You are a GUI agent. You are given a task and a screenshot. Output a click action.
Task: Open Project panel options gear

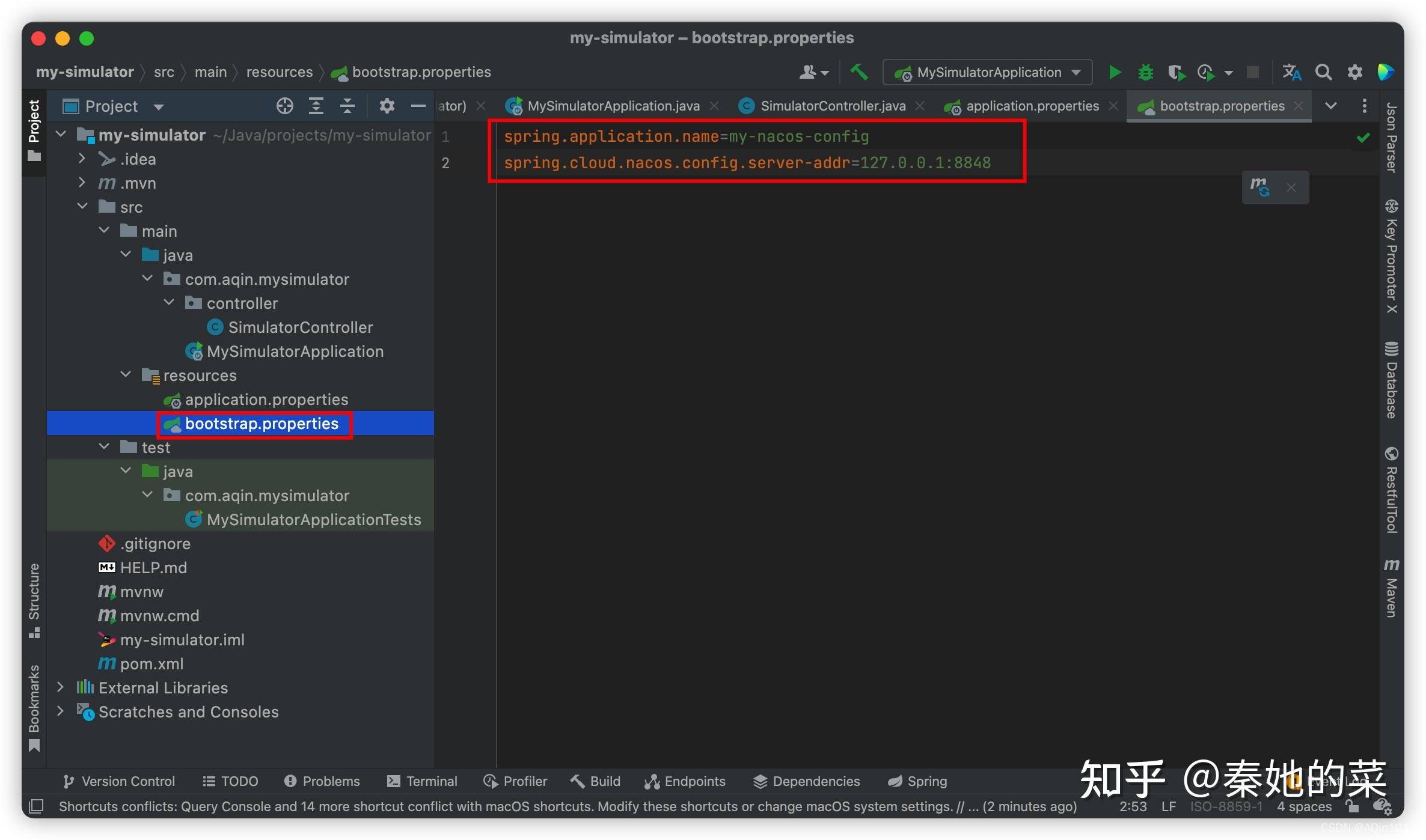pos(387,106)
